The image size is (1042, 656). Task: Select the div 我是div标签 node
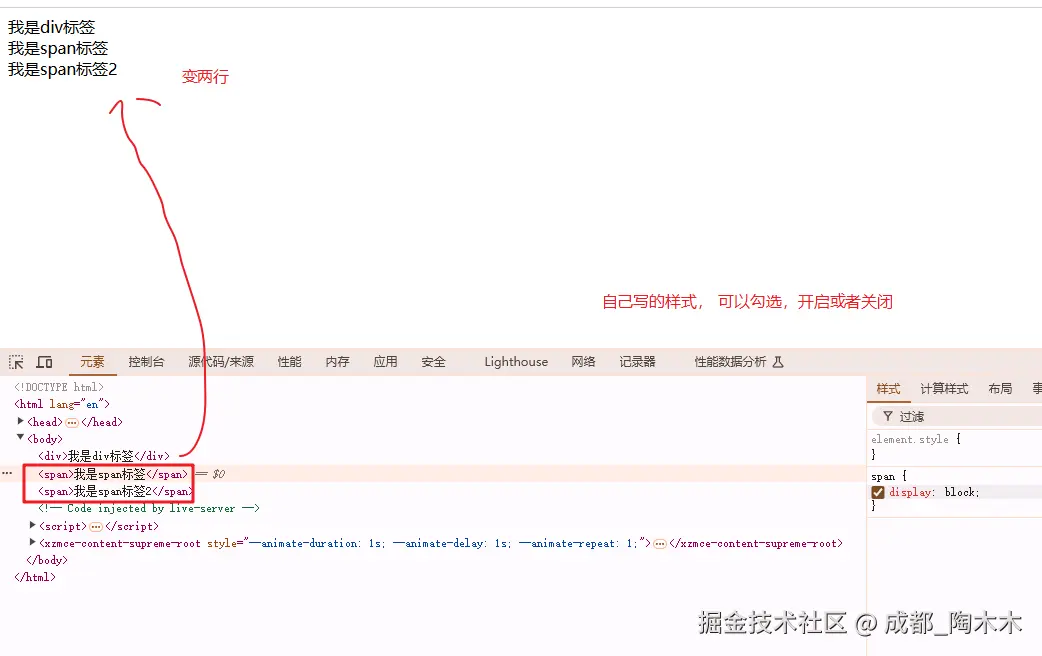click(104, 456)
